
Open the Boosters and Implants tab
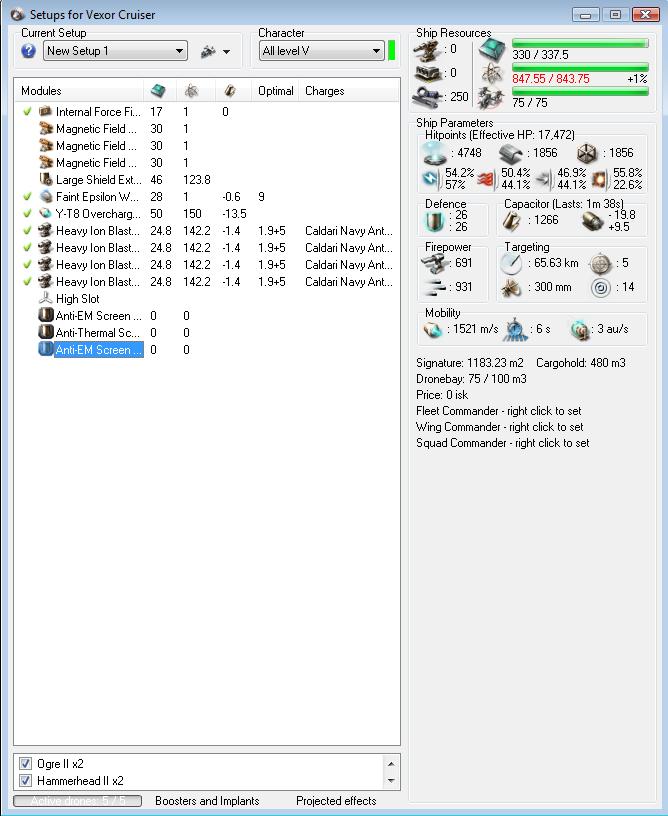(x=207, y=800)
